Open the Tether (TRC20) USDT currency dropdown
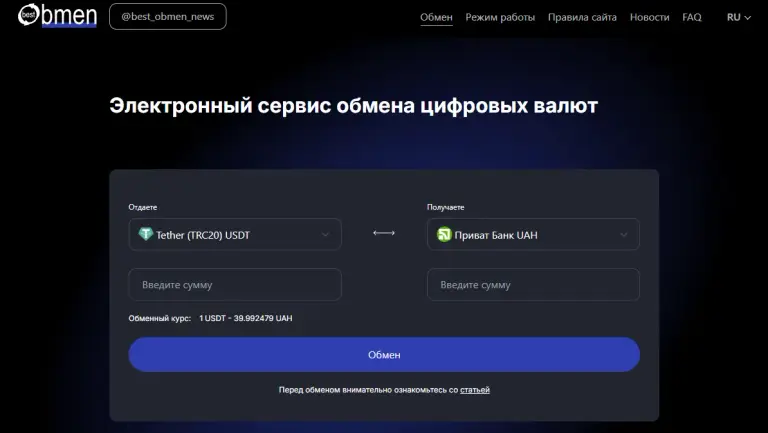Viewport: 768px width, 433px height. click(x=235, y=235)
